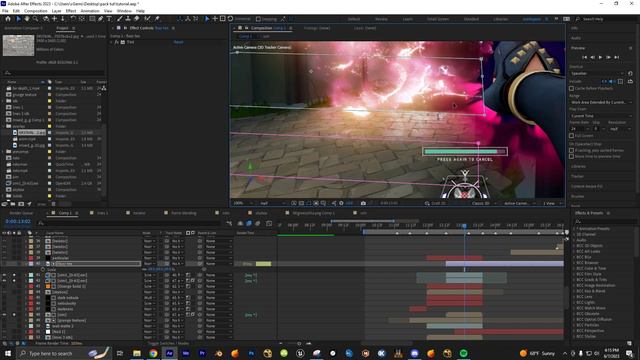Select the Rectangle shape tool
The image size is (640, 360).
(x=92, y=19)
